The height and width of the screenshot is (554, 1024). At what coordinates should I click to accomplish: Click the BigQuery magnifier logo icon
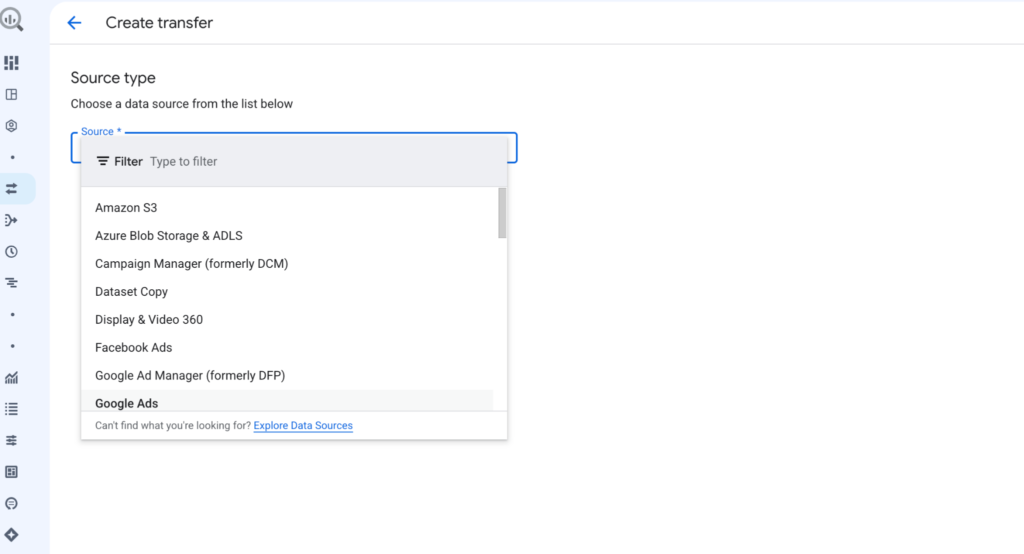(12, 19)
